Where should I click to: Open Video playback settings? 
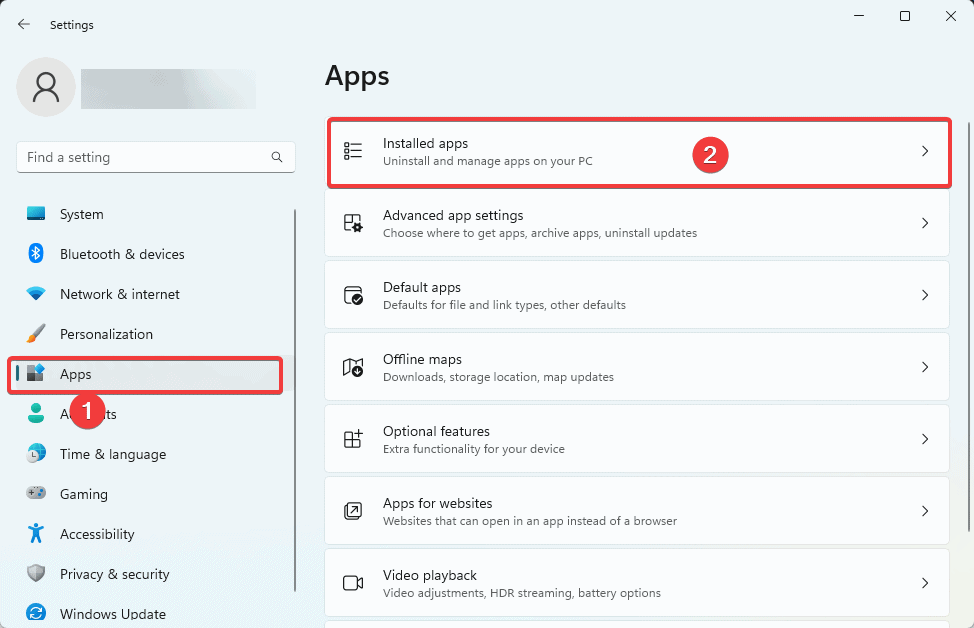click(637, 583)
